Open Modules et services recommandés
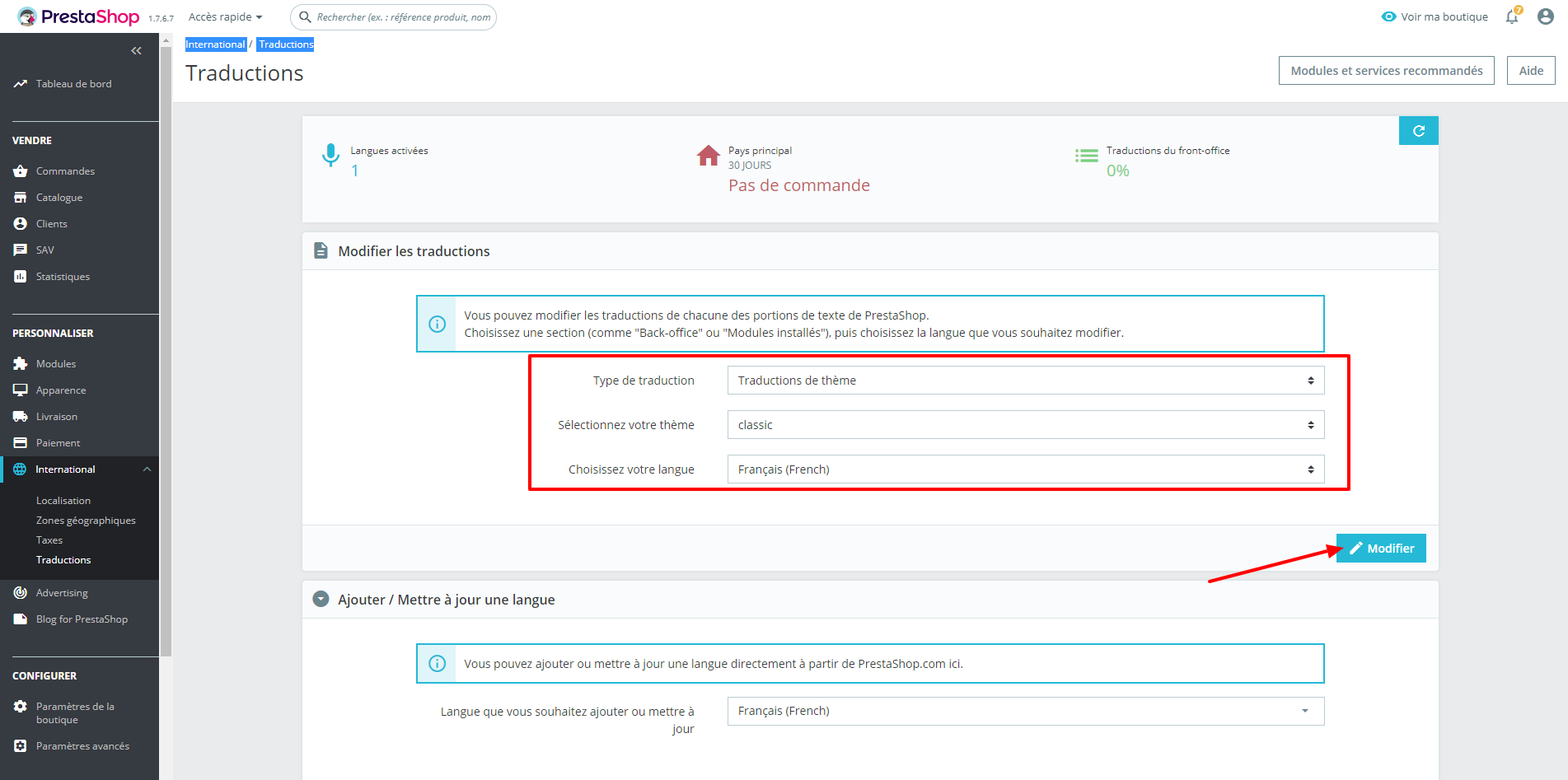 pyautogui.click(x=1387, y=71)
